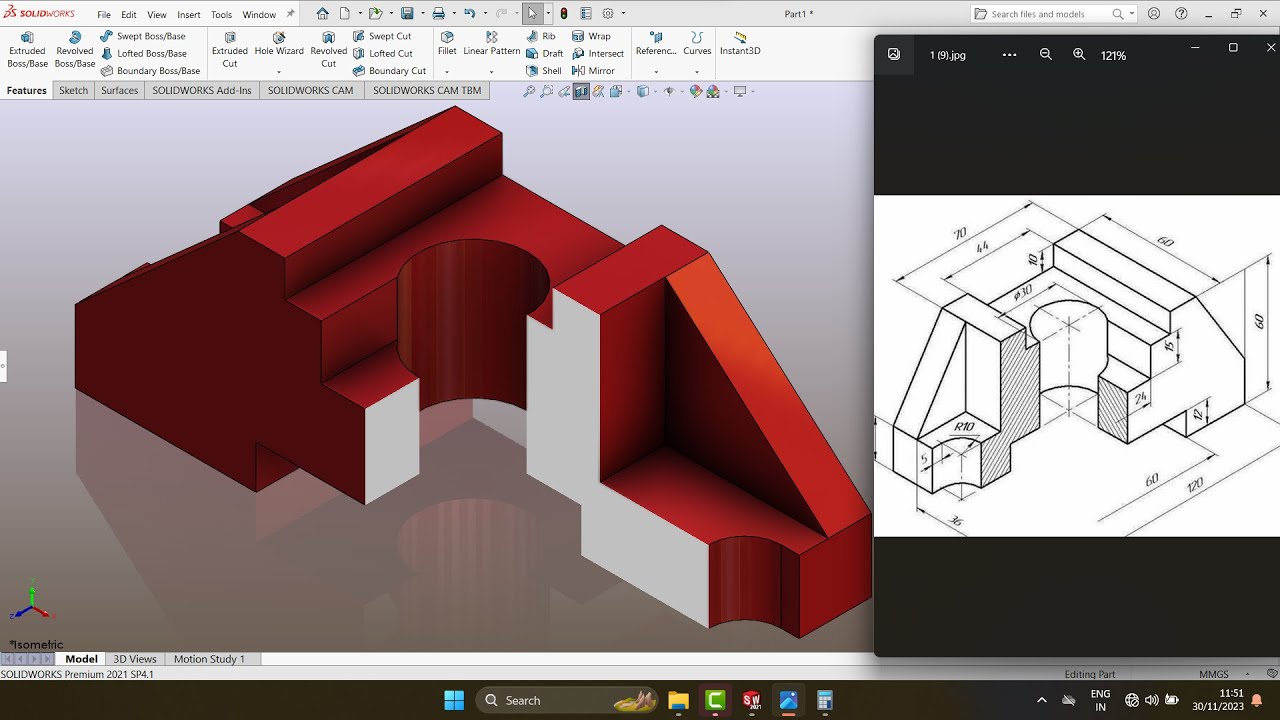Switch to the Surfaces tab
This screenshot has height=720, width=1280.
(119, 90)
